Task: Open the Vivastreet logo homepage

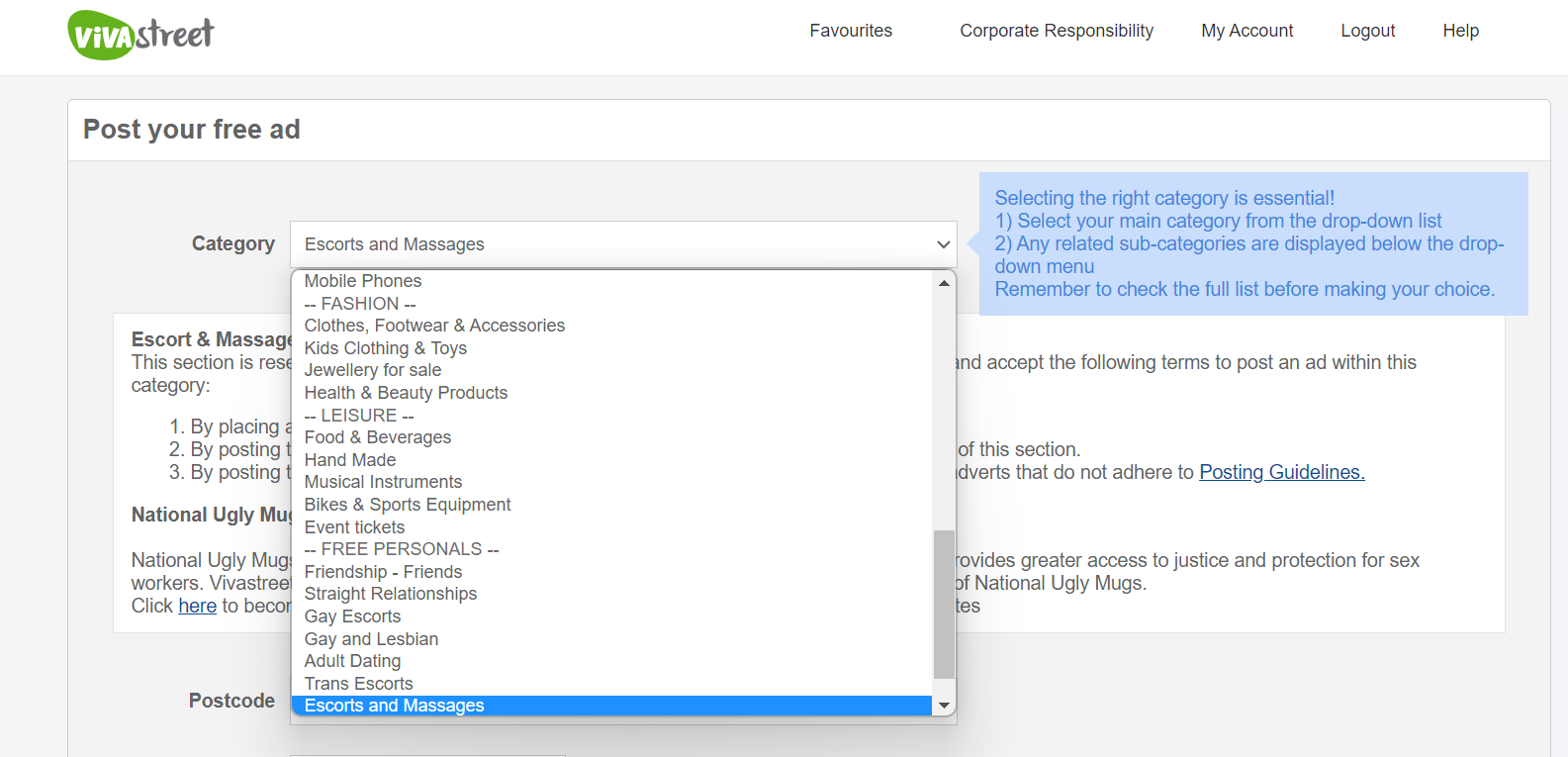Action: click(x=140, y=35)
